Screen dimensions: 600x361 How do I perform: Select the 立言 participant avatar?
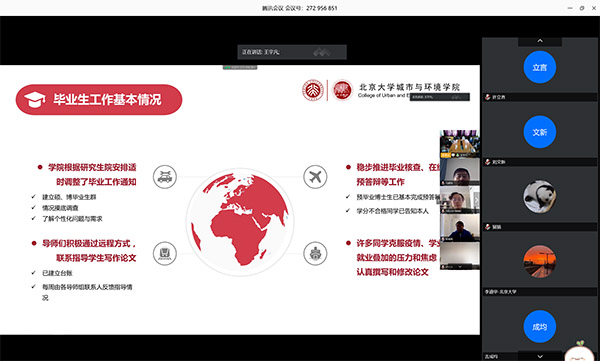[x=540, y=67]
